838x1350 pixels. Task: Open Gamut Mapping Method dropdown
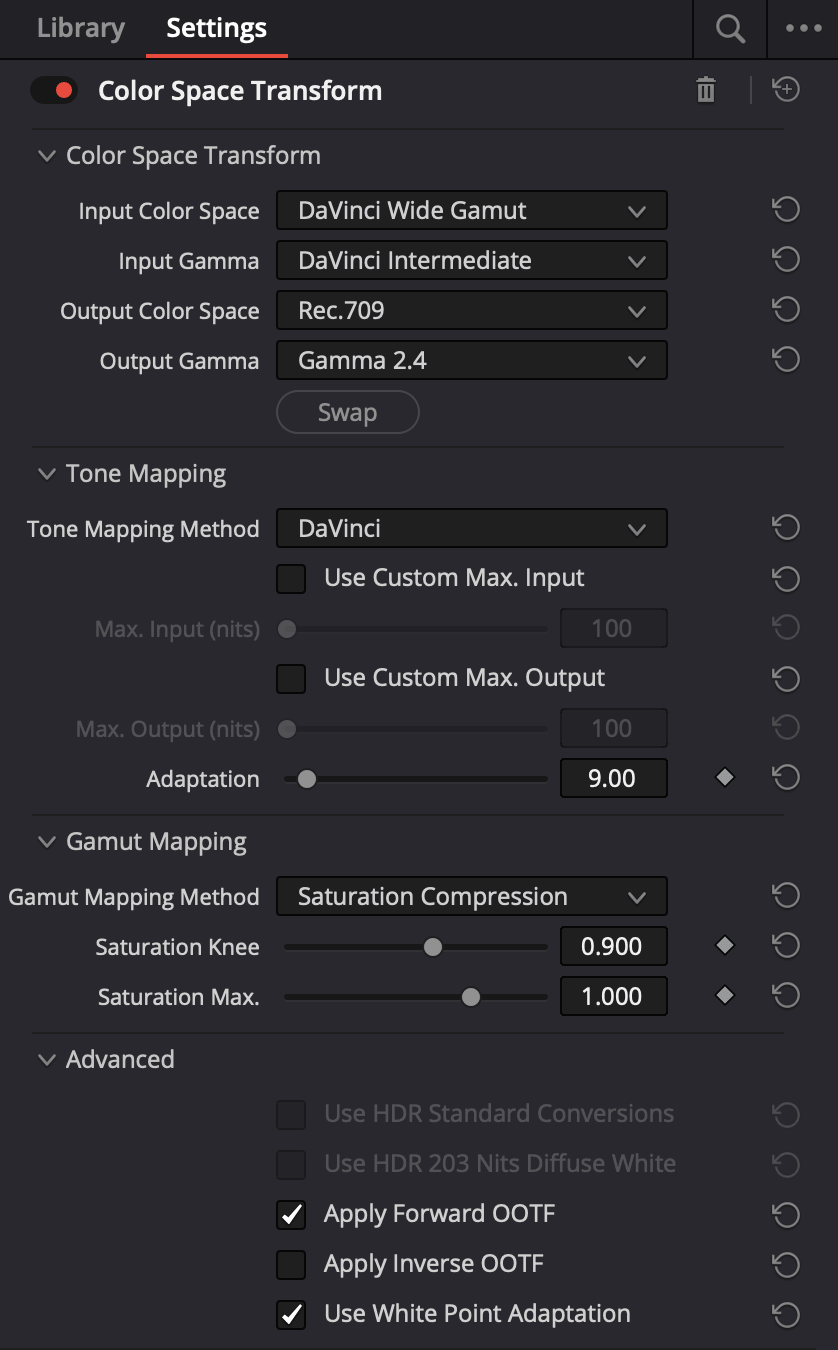pos(471,896)
